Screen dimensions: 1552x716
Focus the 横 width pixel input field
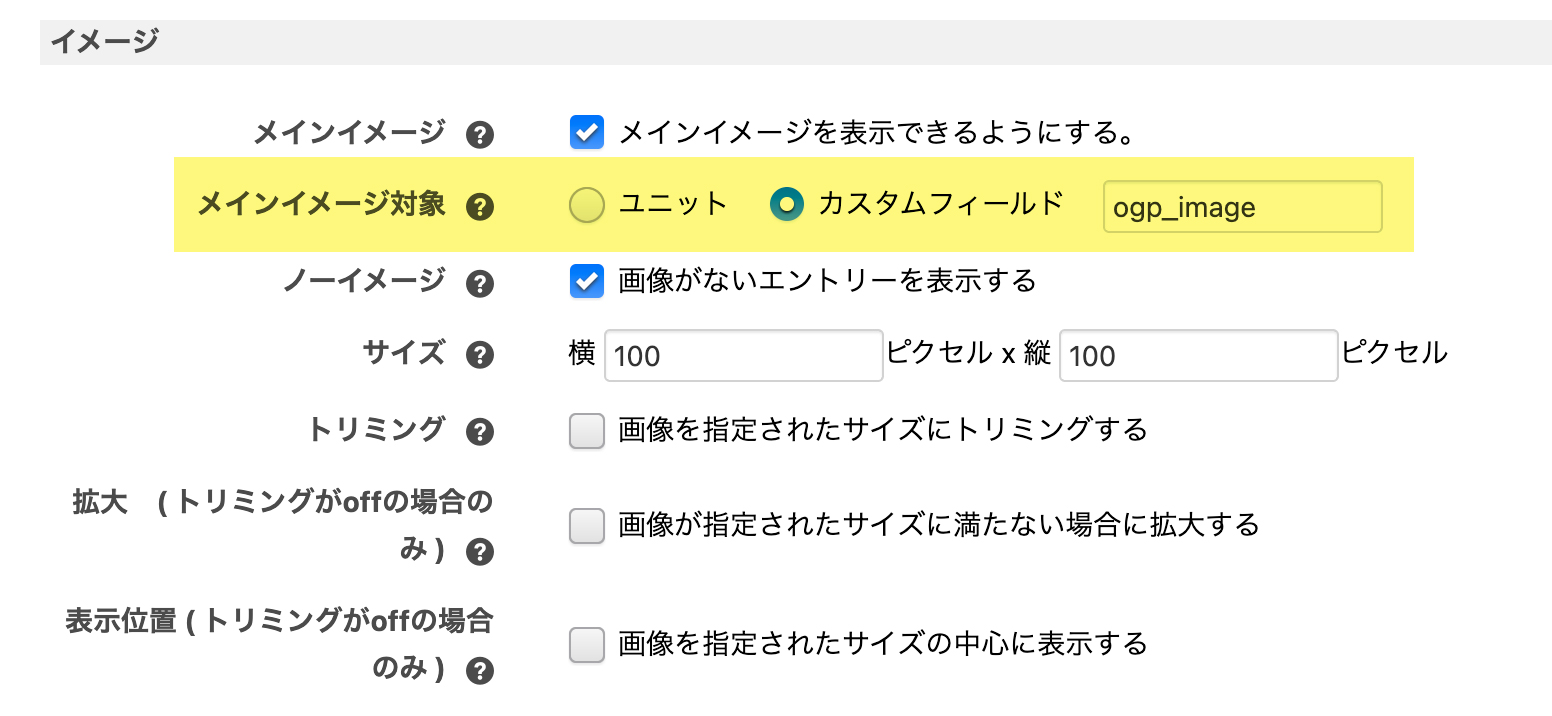pos(743,355)
